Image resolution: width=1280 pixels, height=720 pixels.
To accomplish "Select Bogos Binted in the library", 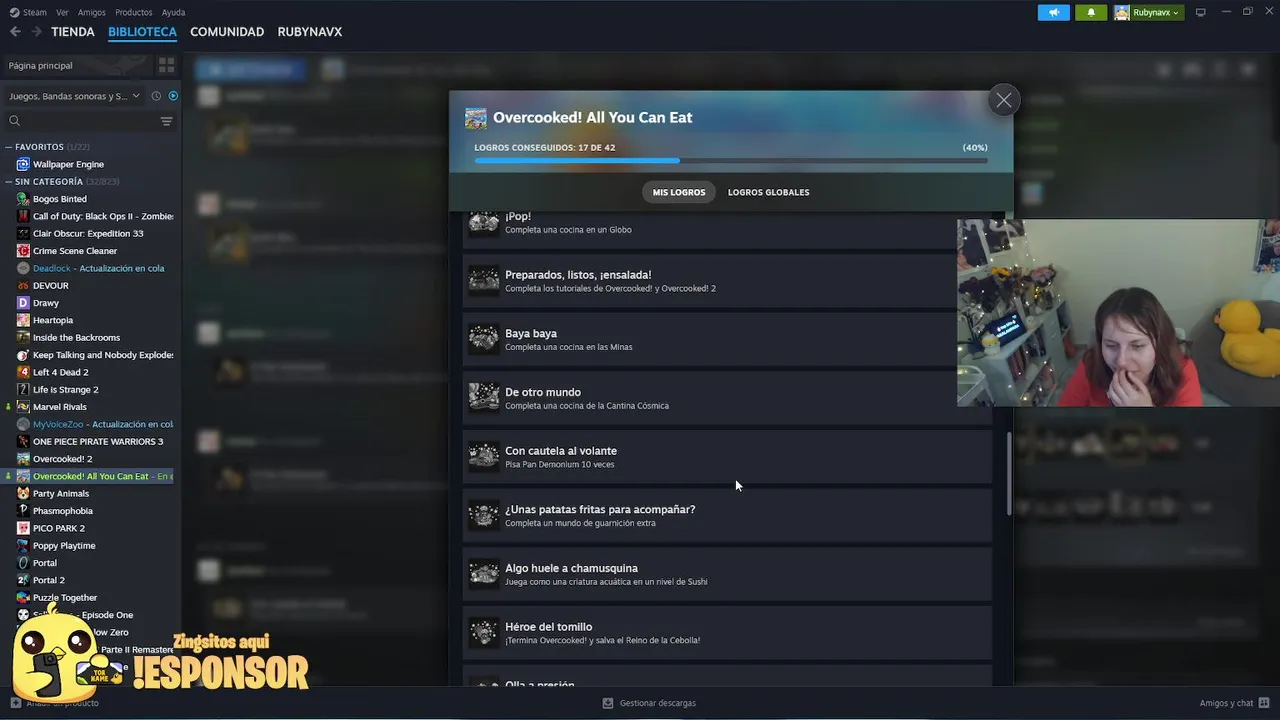I will pyautogui.click(x=60, y=199).
